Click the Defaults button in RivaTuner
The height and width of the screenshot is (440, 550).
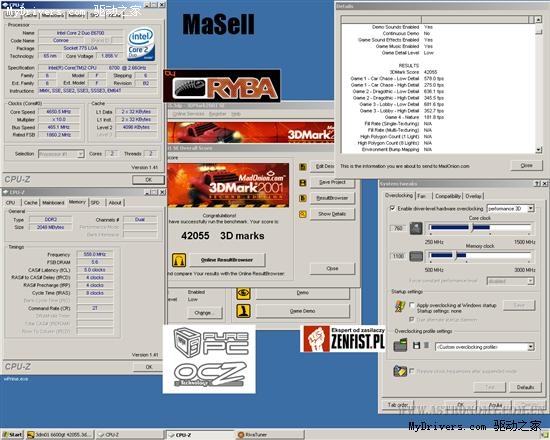[525, 387]
